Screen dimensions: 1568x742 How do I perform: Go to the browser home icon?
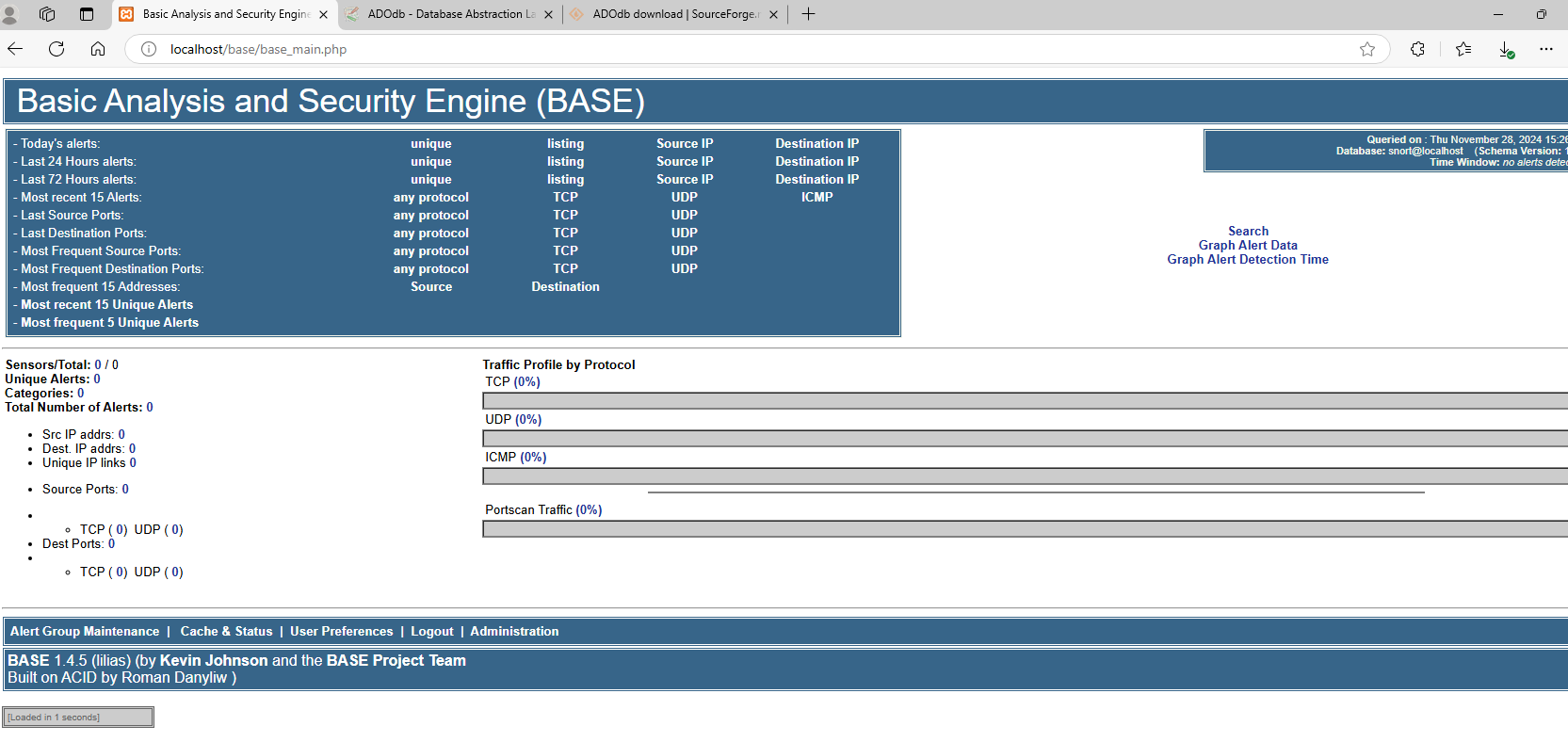(98, 49)
